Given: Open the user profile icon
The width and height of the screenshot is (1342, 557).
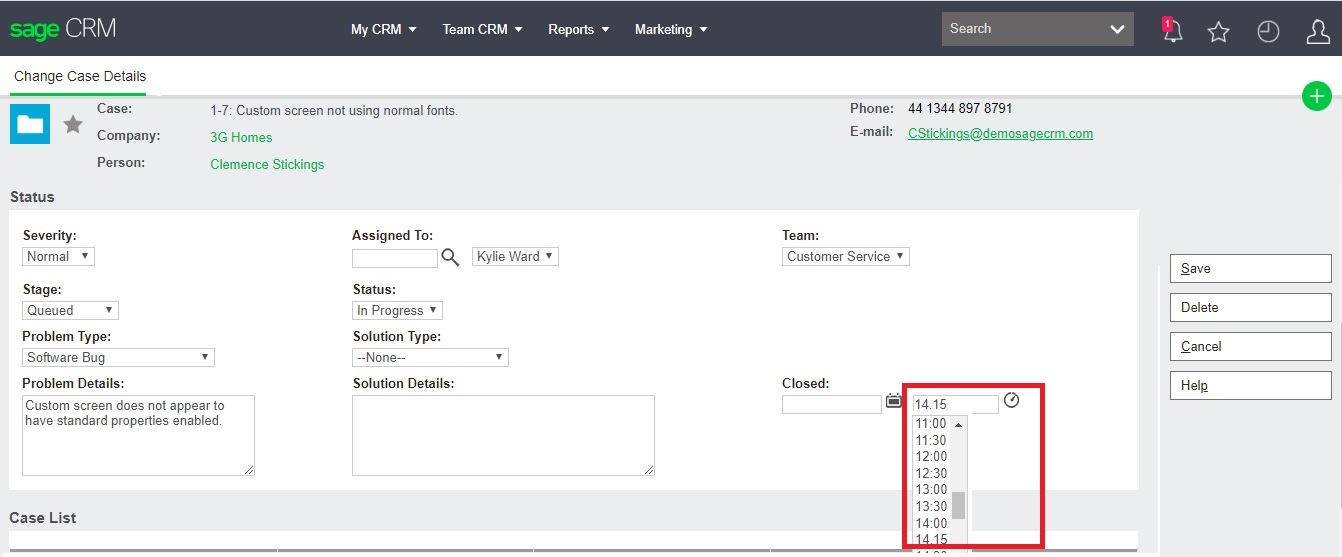Looking at the screenshot, I should click(1318, 32).
